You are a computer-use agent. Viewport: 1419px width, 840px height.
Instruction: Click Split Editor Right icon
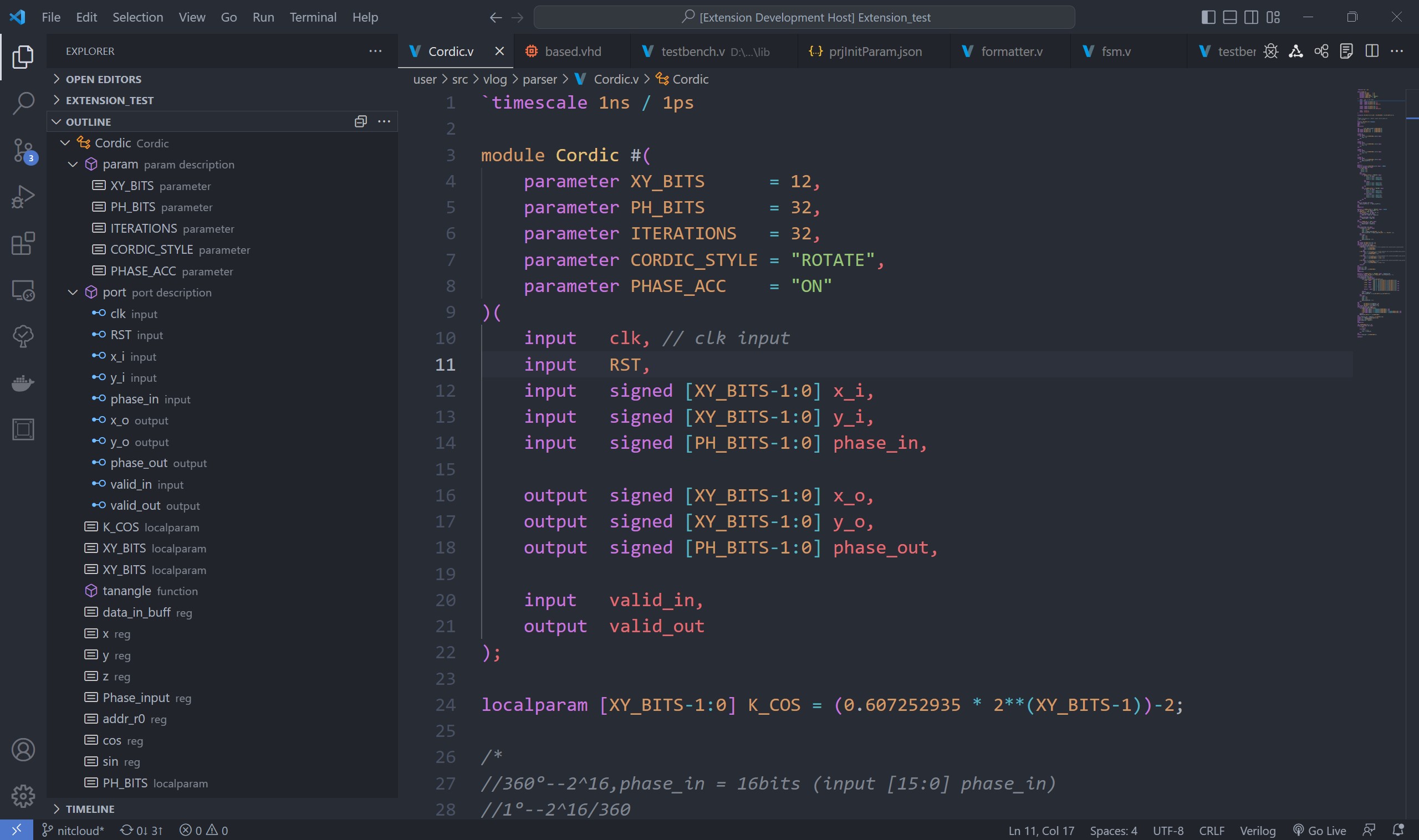pos(1371,52)
